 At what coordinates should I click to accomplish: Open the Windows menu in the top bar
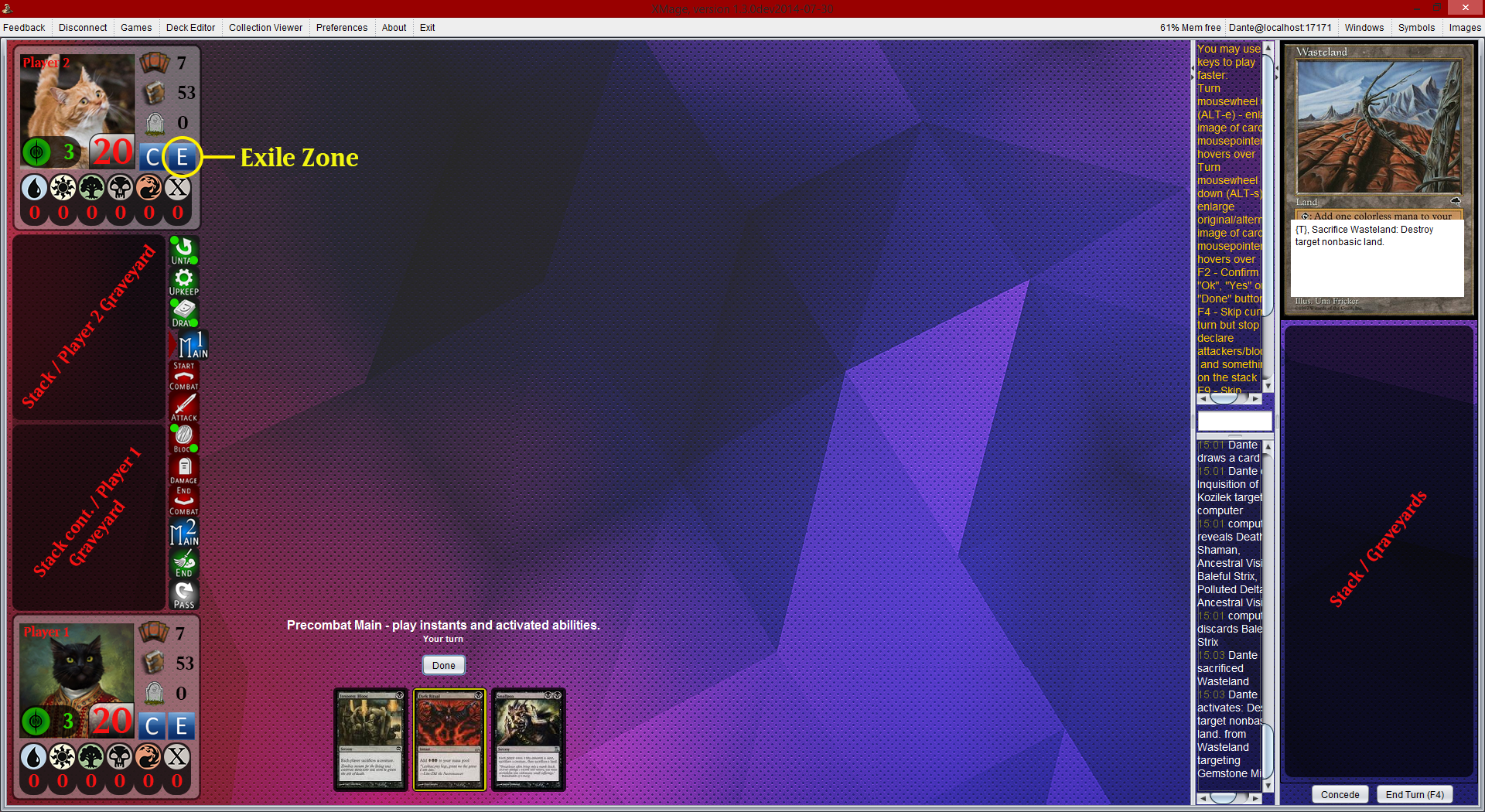coord(1364,28)
